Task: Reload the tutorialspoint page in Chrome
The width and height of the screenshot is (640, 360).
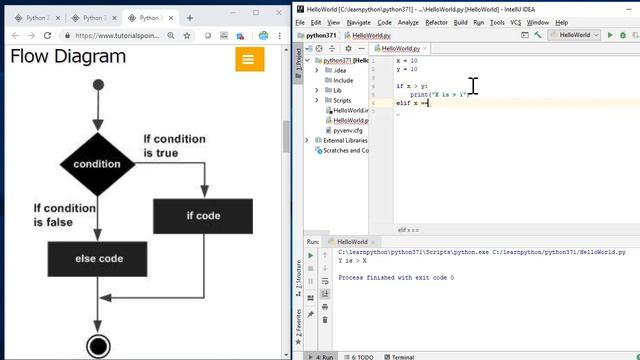Action: click(47, 36)
